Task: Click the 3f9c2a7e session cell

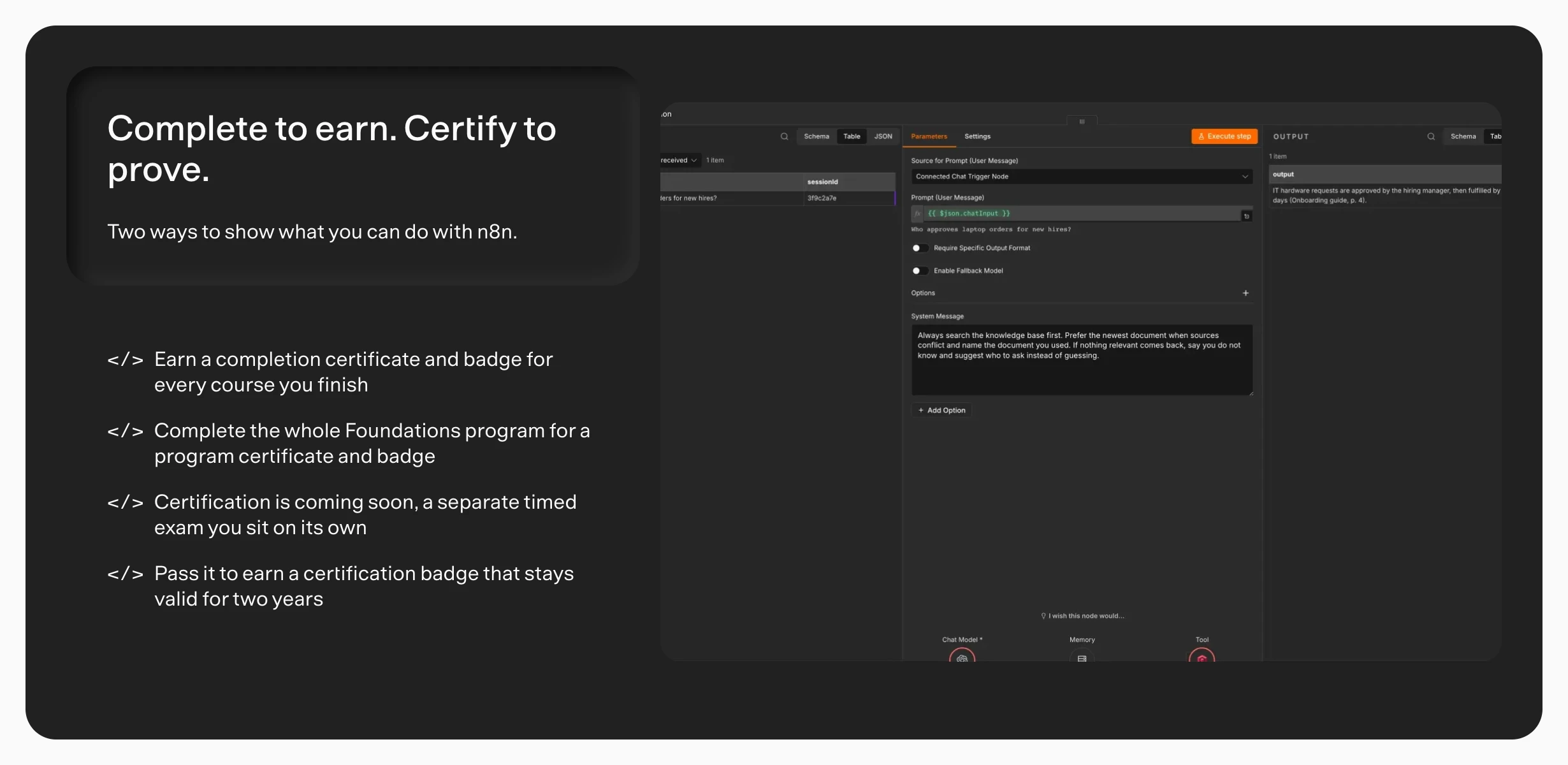Action: [848, 198]
